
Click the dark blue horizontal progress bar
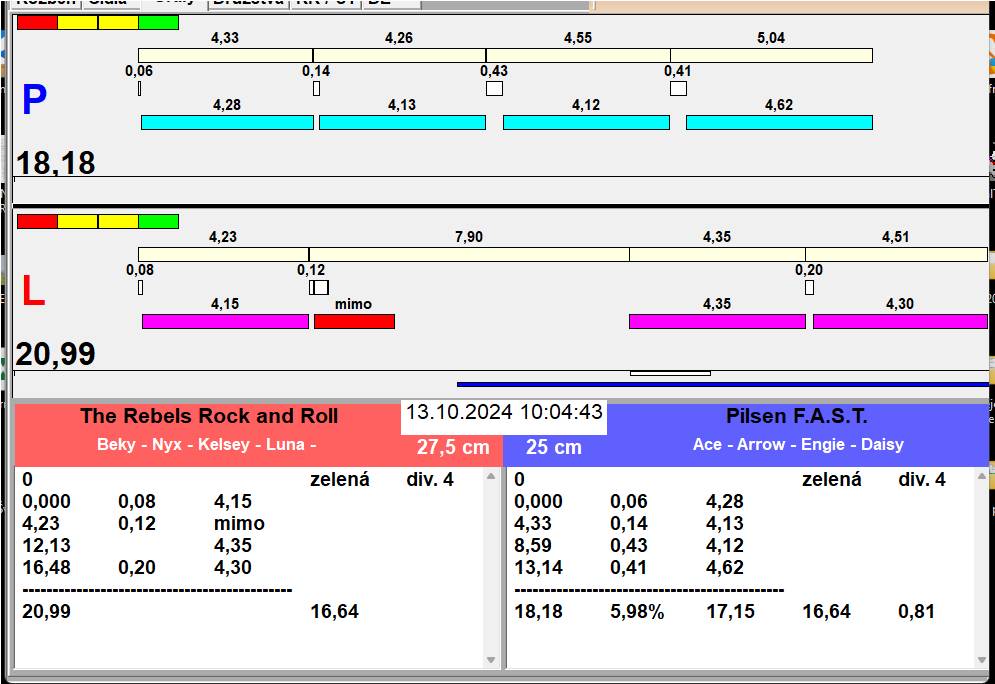coord(722,384)
